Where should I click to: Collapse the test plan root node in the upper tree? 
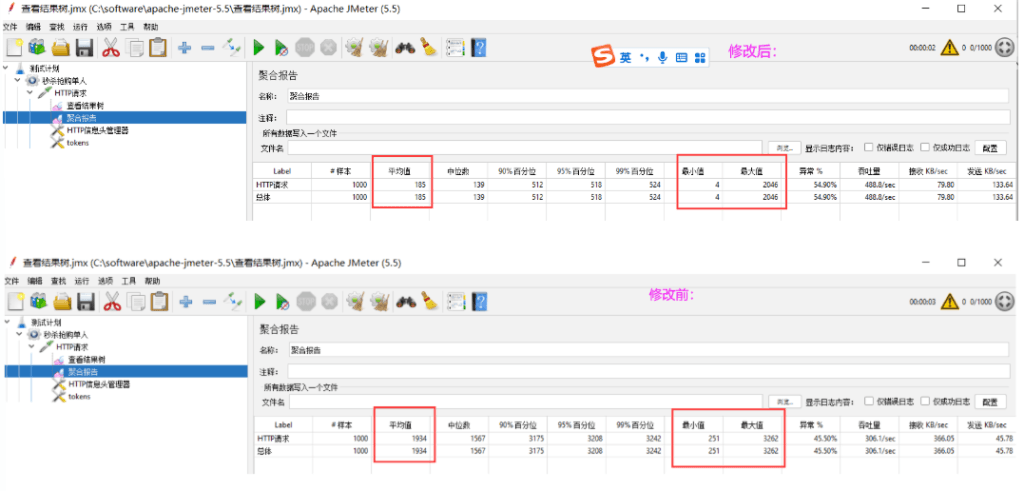point(7,68)
